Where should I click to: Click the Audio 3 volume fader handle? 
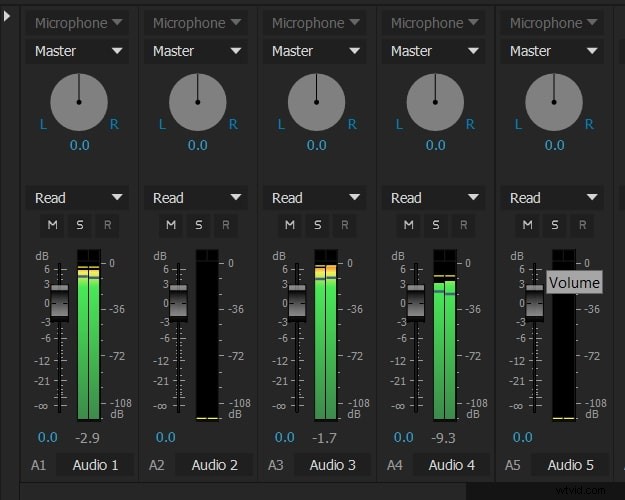coord(297,303)
